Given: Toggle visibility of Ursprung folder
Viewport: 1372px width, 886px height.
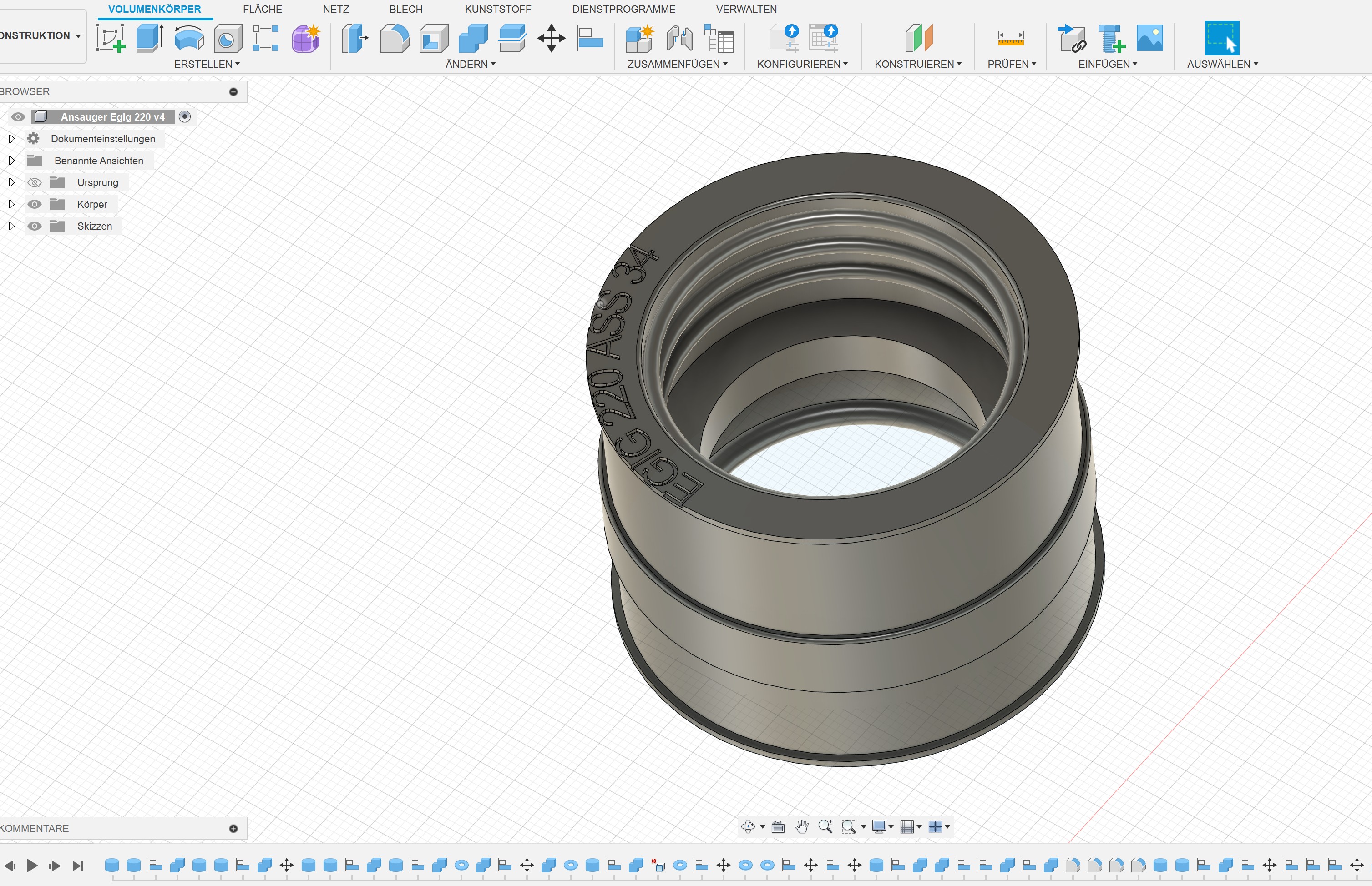Looking at the screenshot, I should 35,182.
